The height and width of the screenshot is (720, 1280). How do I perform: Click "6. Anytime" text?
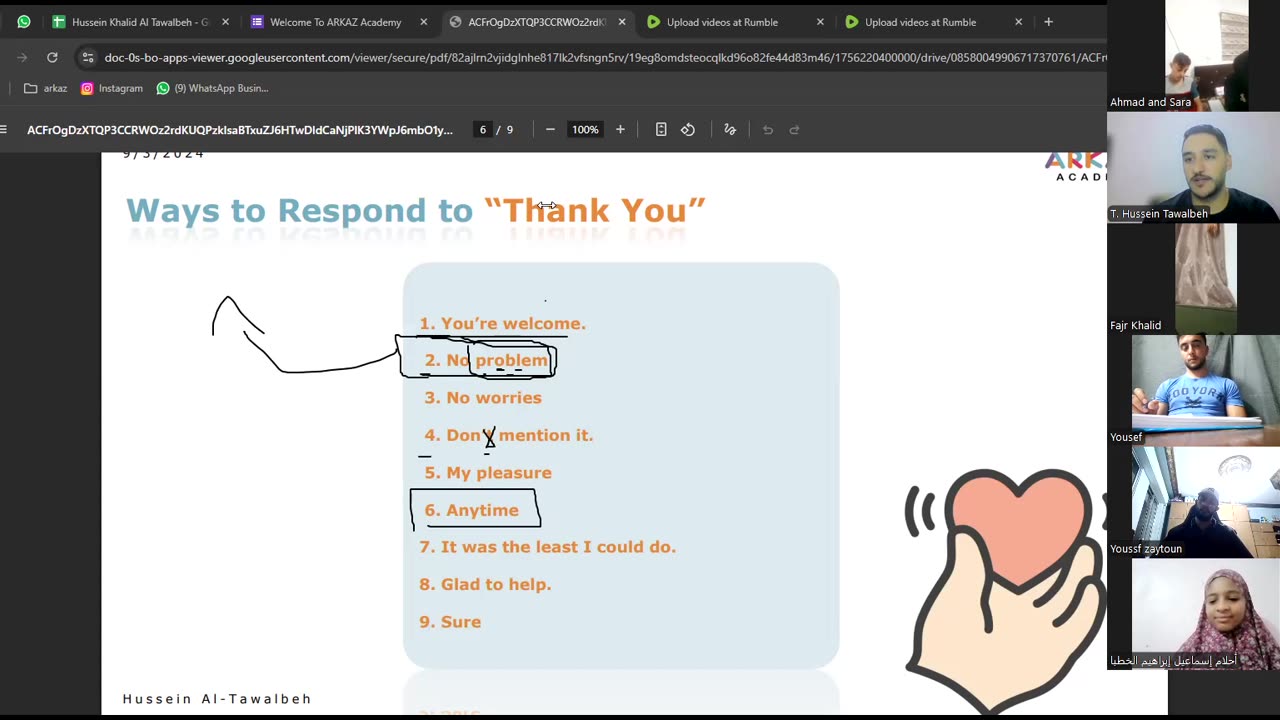click(x=472, y=510)
